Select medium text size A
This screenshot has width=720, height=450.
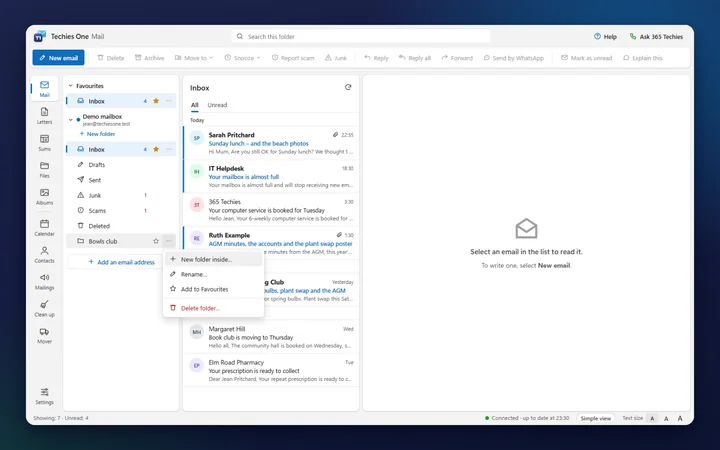[x=666, y=418]
